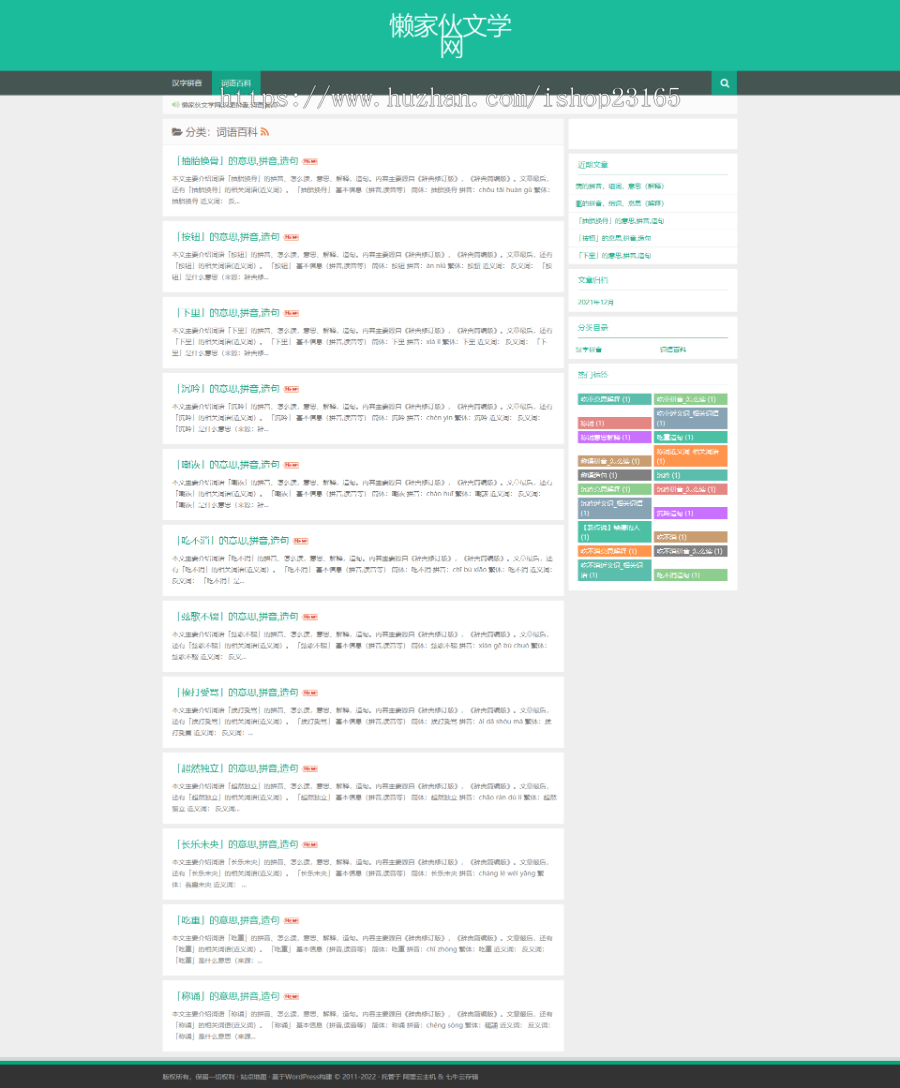
Task: Click the orange 吃不消 tag in left column
Action: tap(614, 551)
